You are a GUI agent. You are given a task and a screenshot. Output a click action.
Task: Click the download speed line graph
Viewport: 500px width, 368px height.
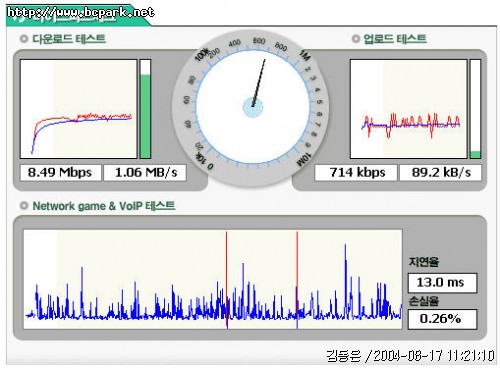point(79,109)
